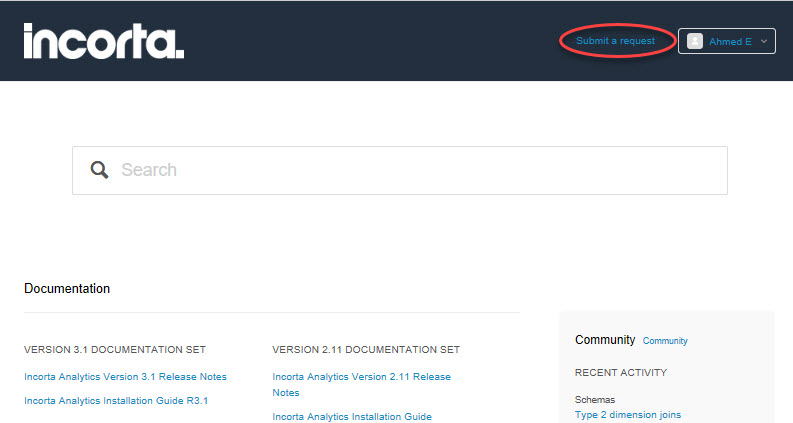Click the Incorta logo
The height and width of the screenshot is (423, 793).
pos(104,40)
